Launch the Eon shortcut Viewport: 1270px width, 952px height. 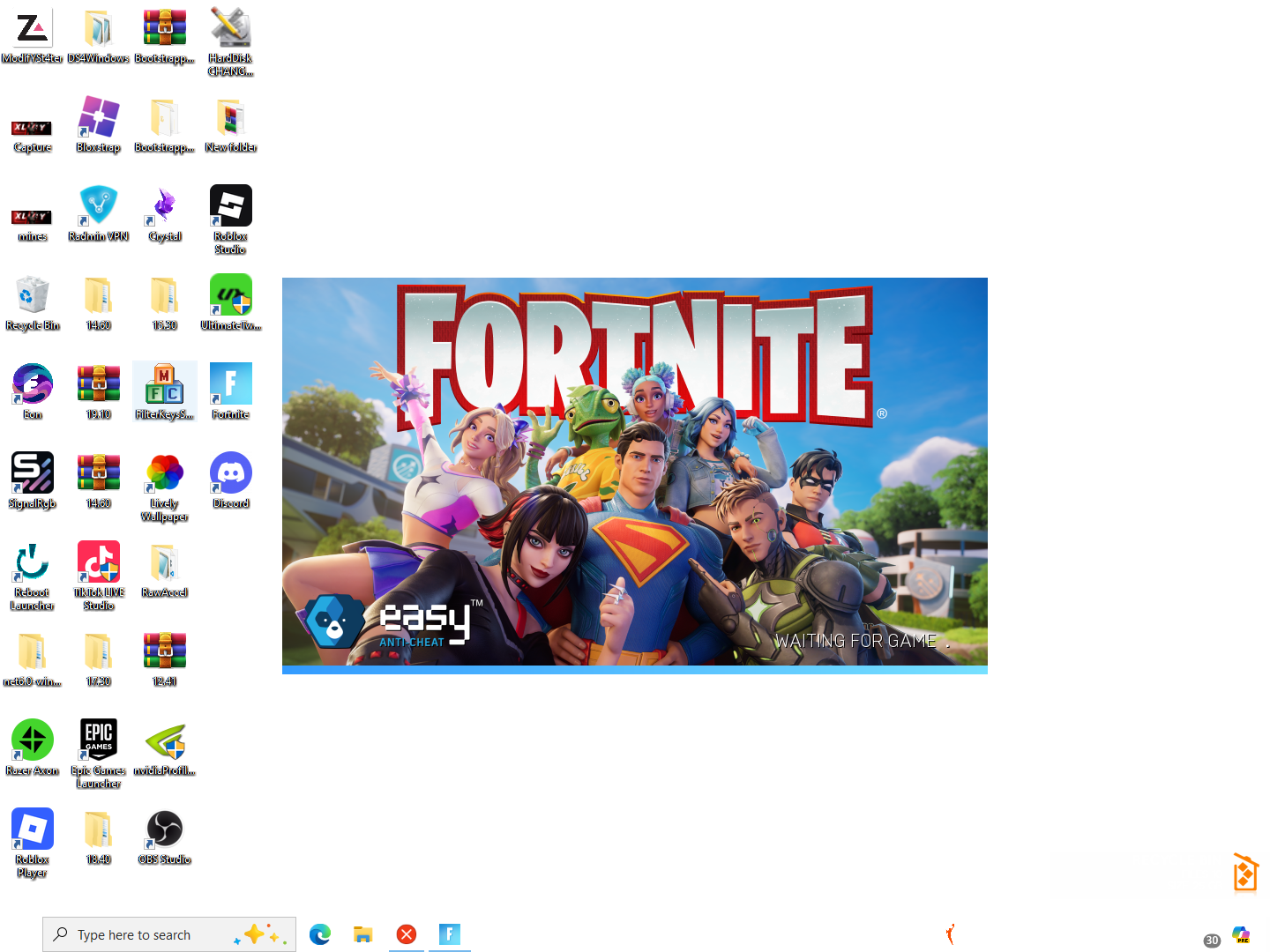33,391
